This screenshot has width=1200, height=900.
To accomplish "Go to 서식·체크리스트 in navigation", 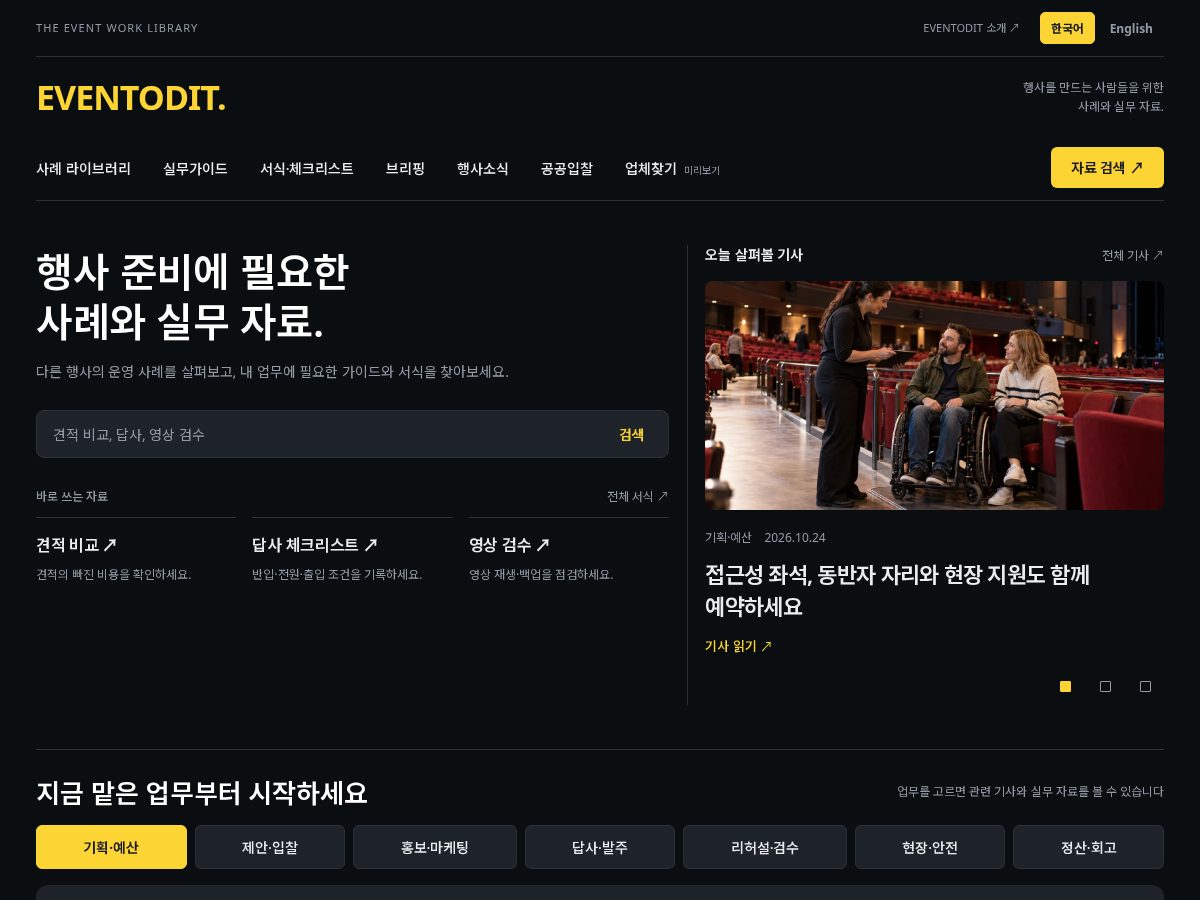I will [307, 169].
